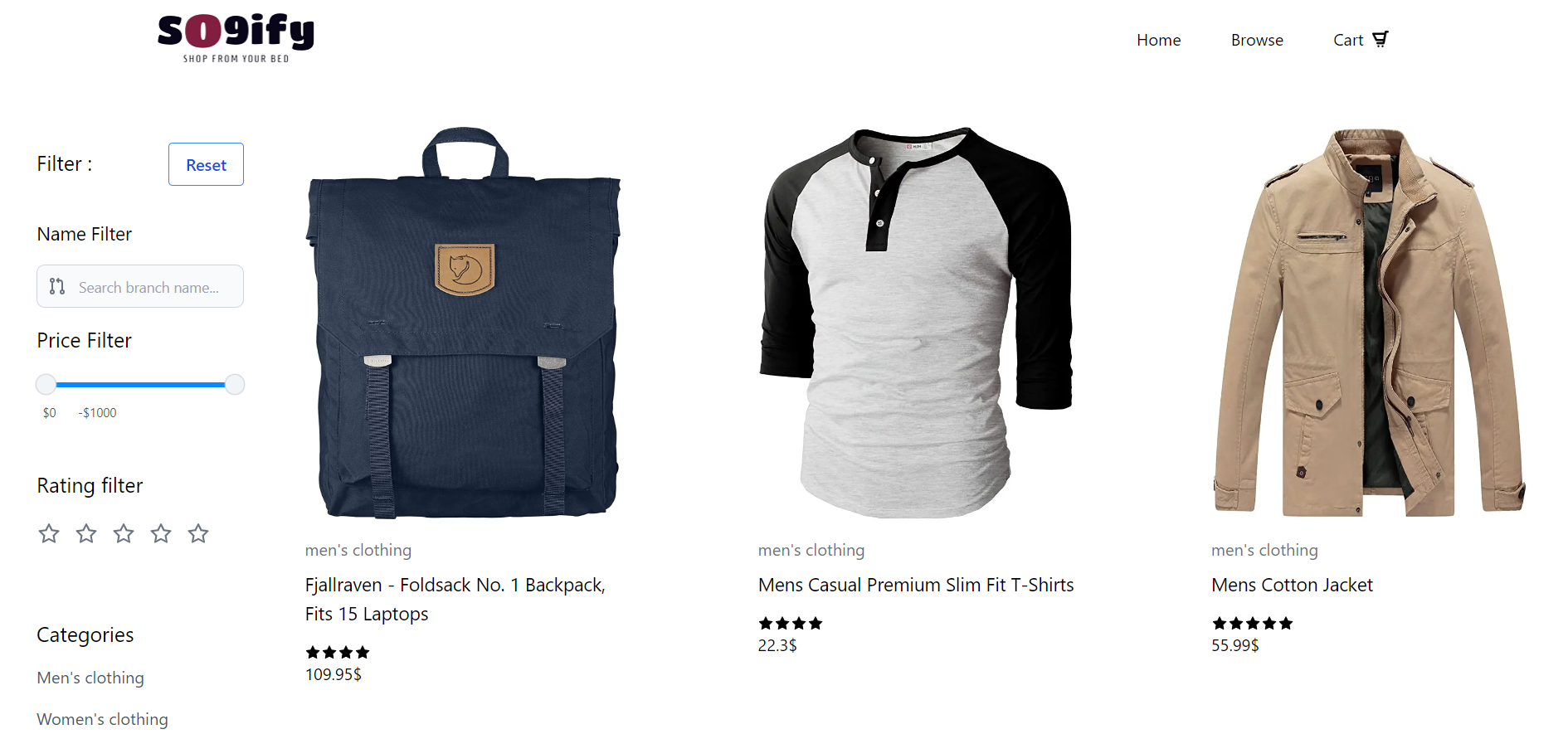
Task: Filter by Men's clothing category
Action: tap(90, 678)
